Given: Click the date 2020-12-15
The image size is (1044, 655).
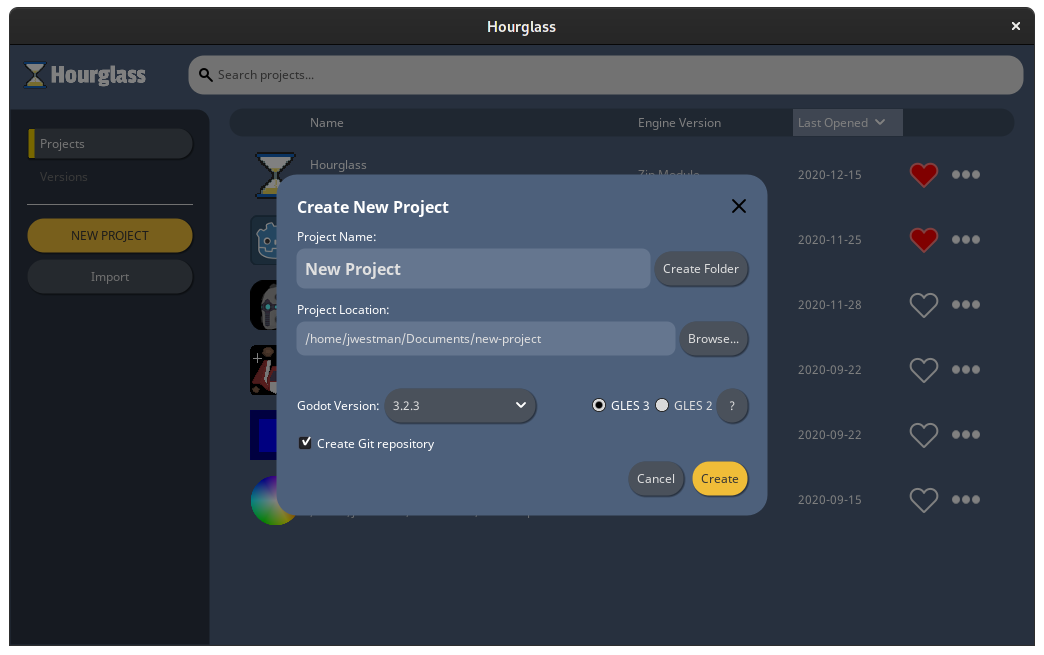Looking at the screenshot, I should (x=830, y=175).
